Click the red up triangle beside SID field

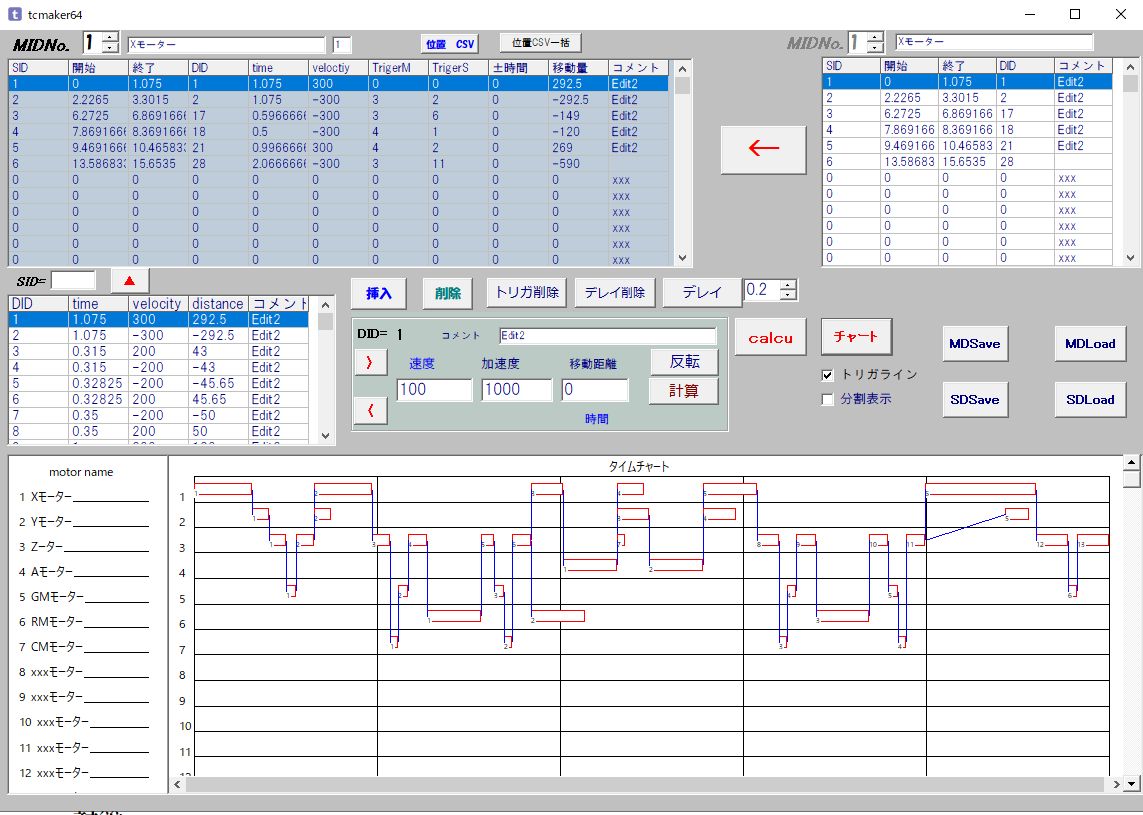click(x=129, y=280)
